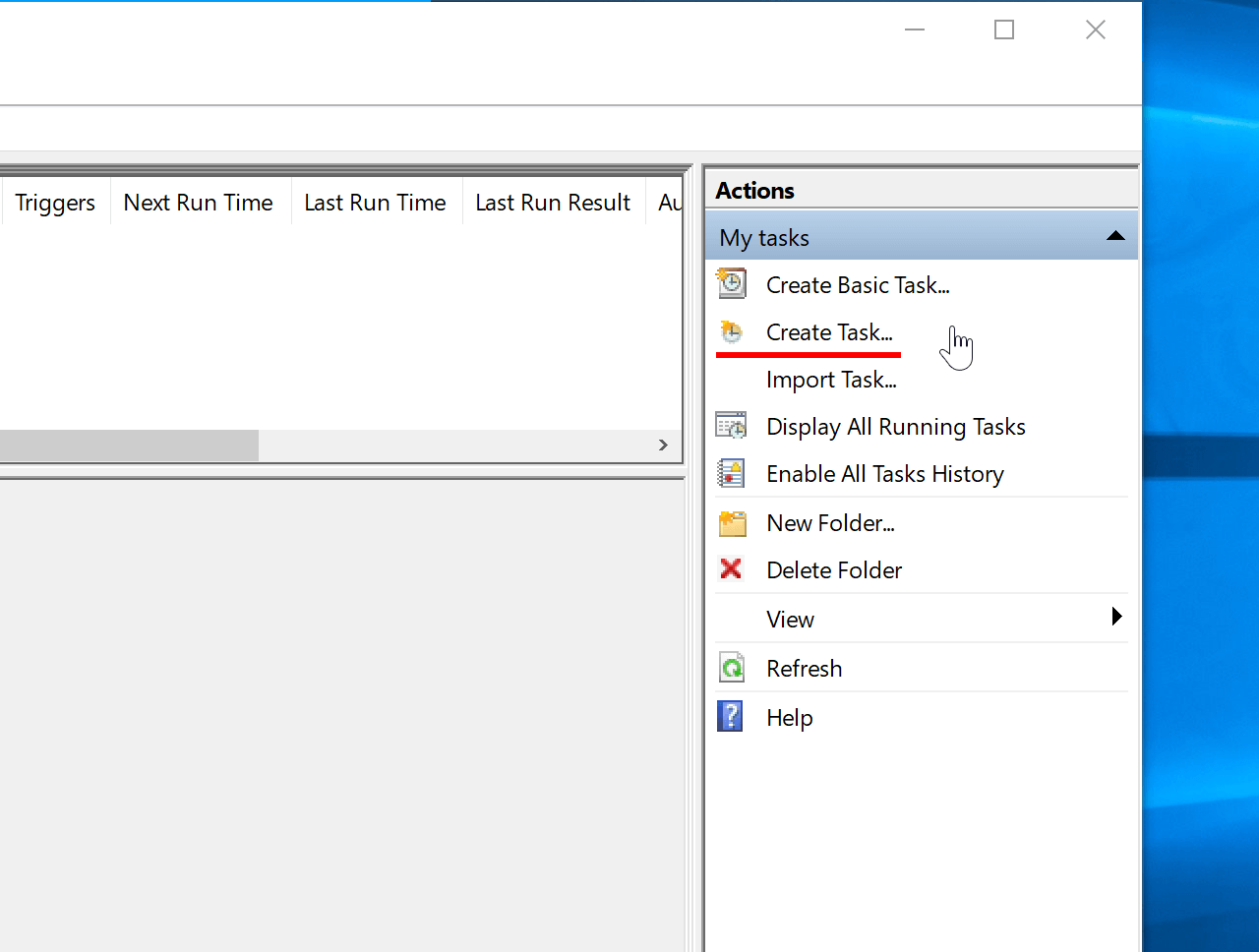Viewport: 1259px width, 952px height.
Task: Sort by Next Run Time column
Action: tap(199, 203)
